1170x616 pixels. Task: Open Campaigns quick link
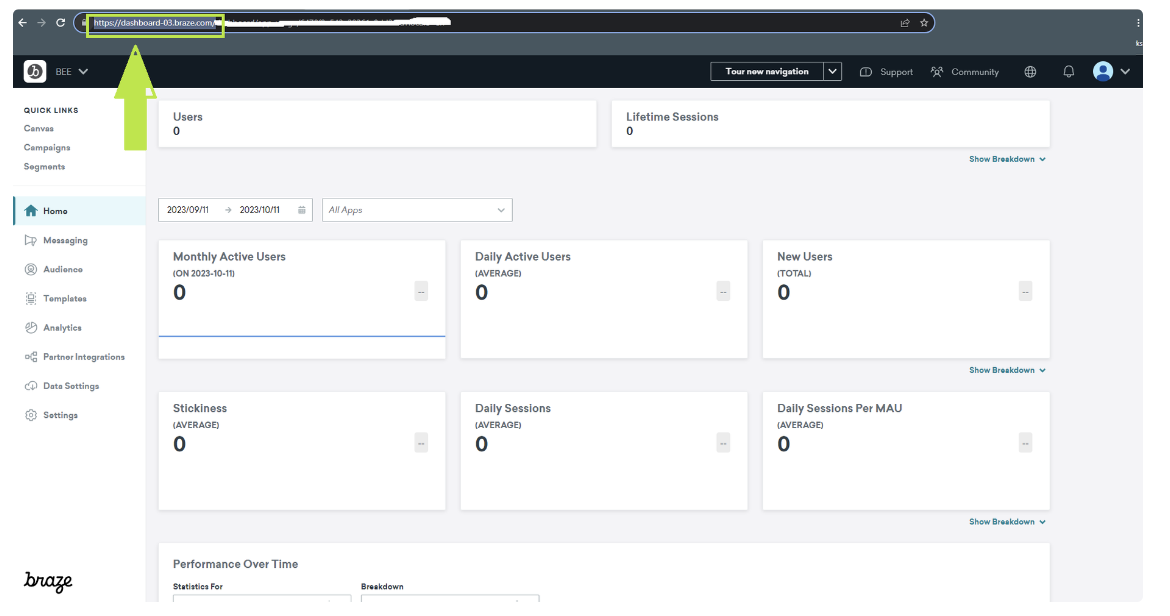(x=47, y=148)
